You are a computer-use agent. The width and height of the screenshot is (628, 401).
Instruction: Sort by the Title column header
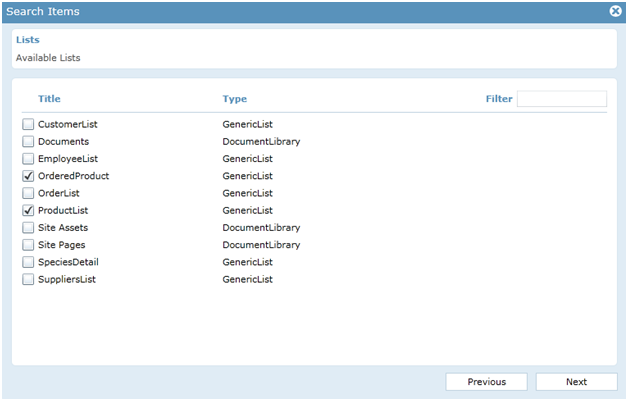pos(49,99)
